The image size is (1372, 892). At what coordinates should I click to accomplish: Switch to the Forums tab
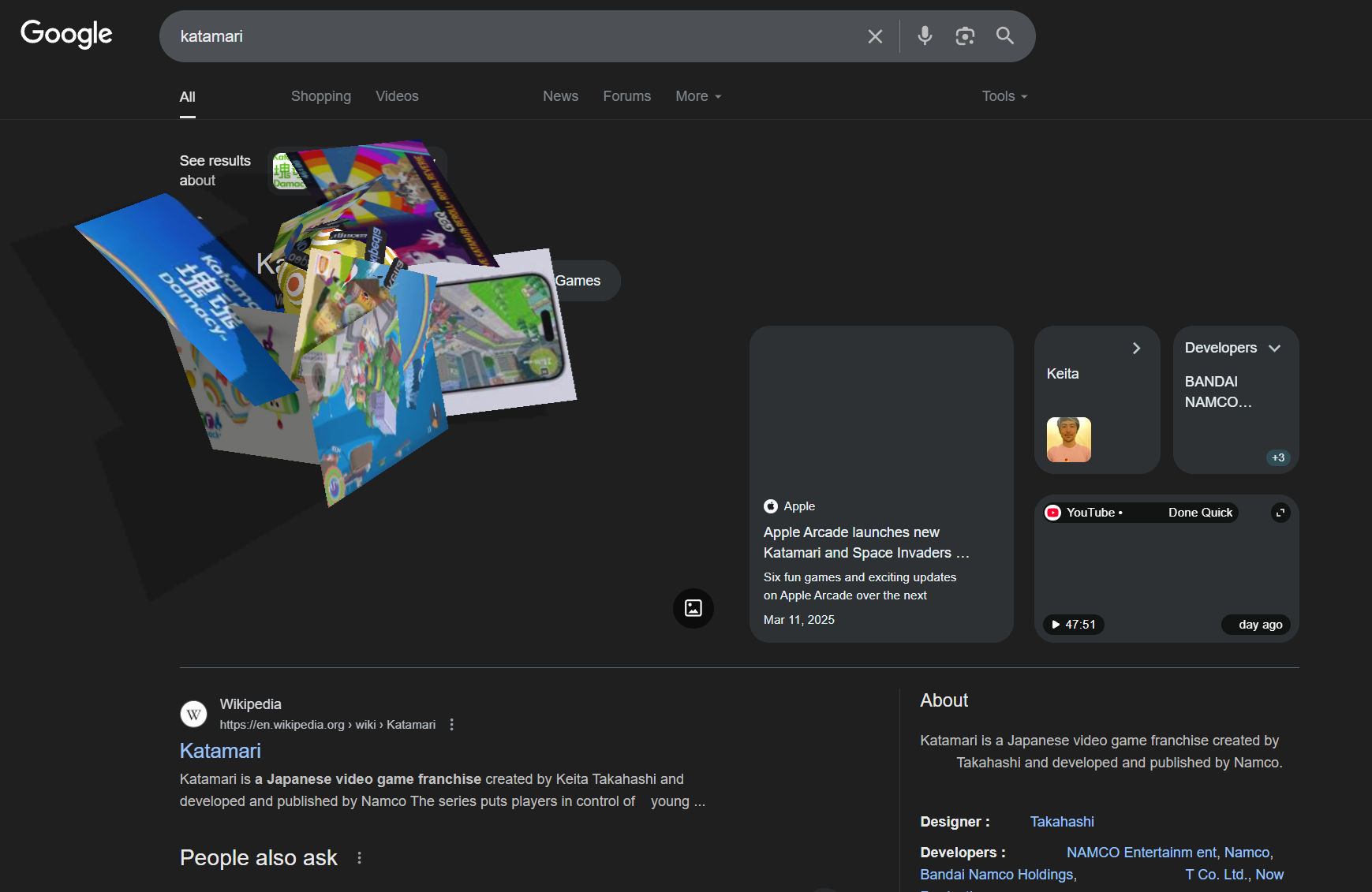627,96
